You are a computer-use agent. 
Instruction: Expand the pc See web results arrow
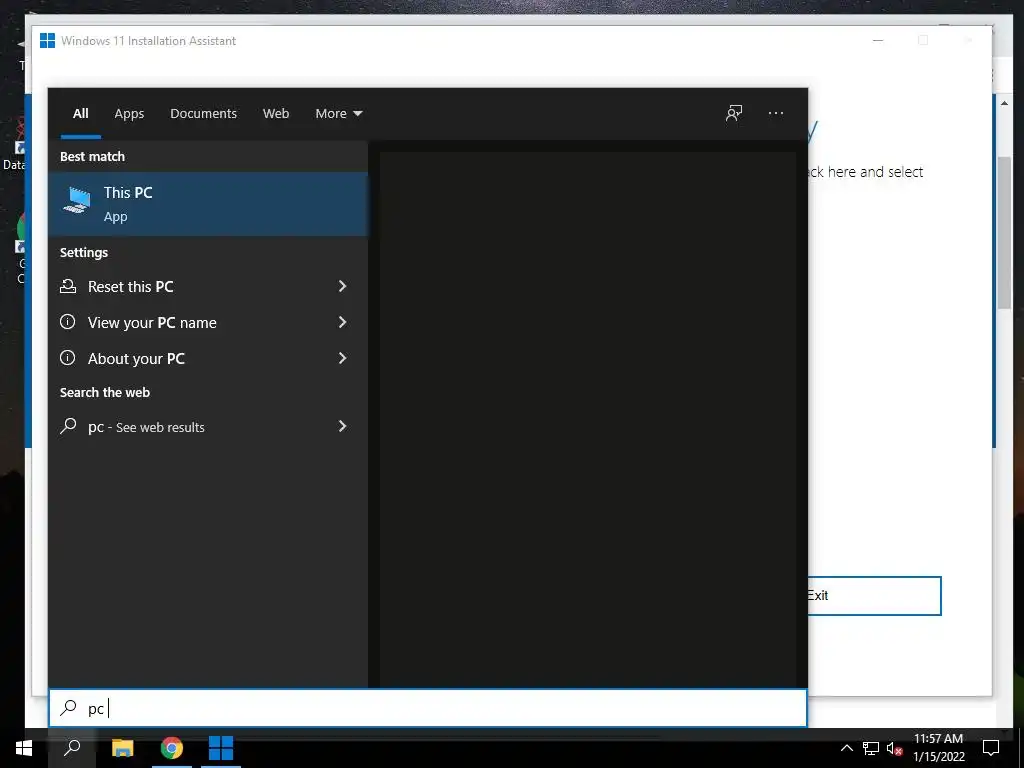pos(342,426)
